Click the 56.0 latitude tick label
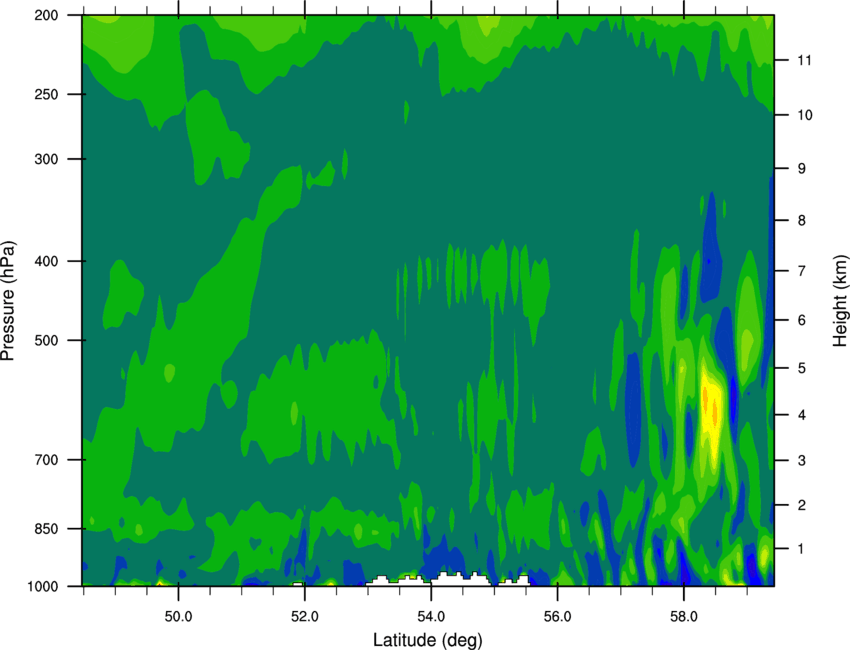The image size is (850, 650). (x=558, y=617)
